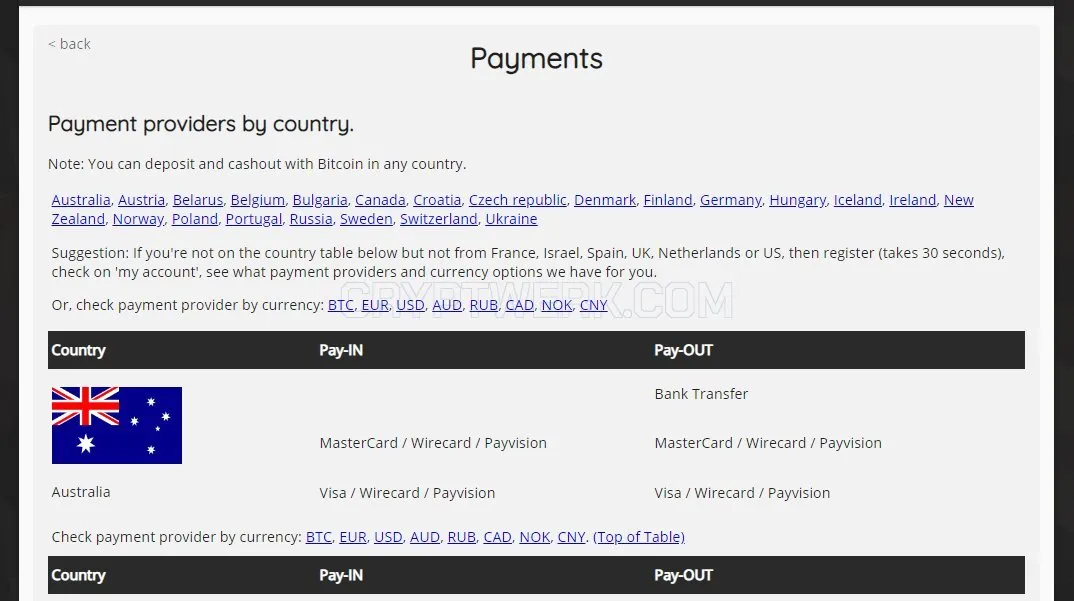1074x601 pixels.
Task: Select CAD link below the Australia row
Action: pos(497,537)
